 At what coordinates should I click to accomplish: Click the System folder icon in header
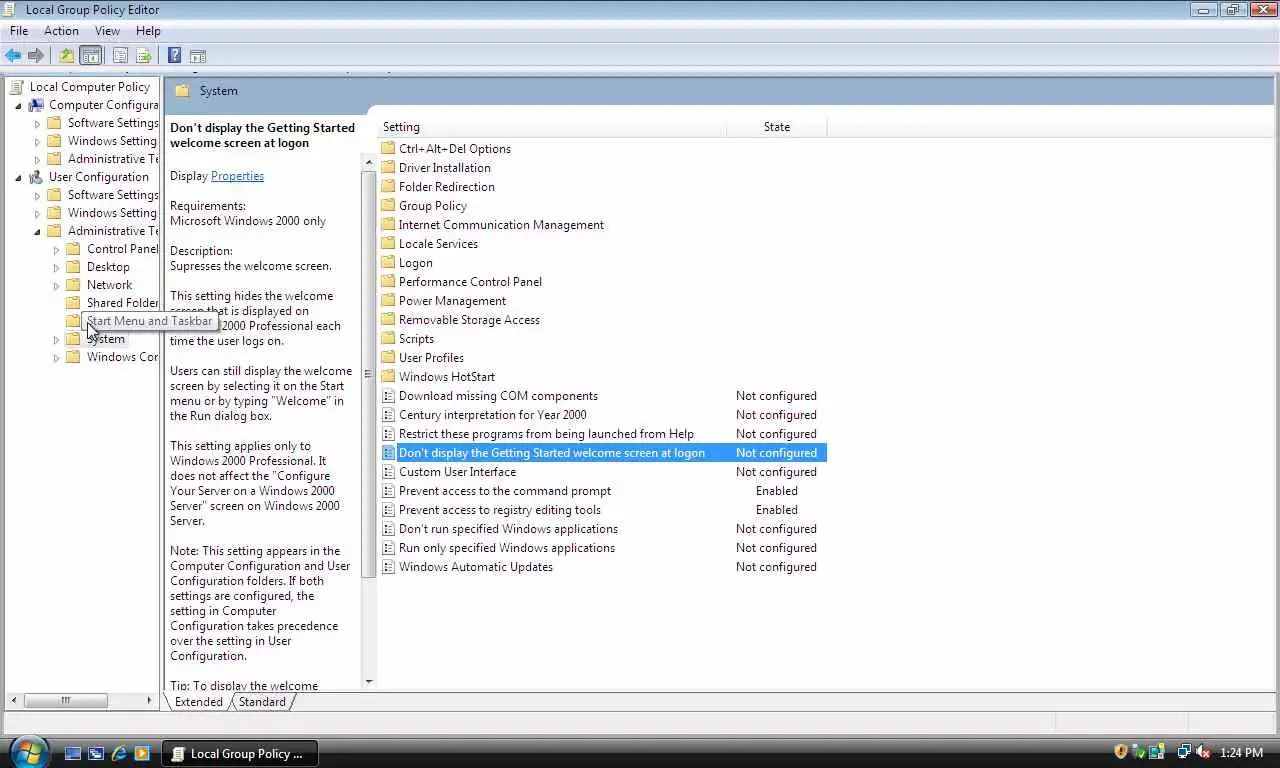click(x=182, y=91)
